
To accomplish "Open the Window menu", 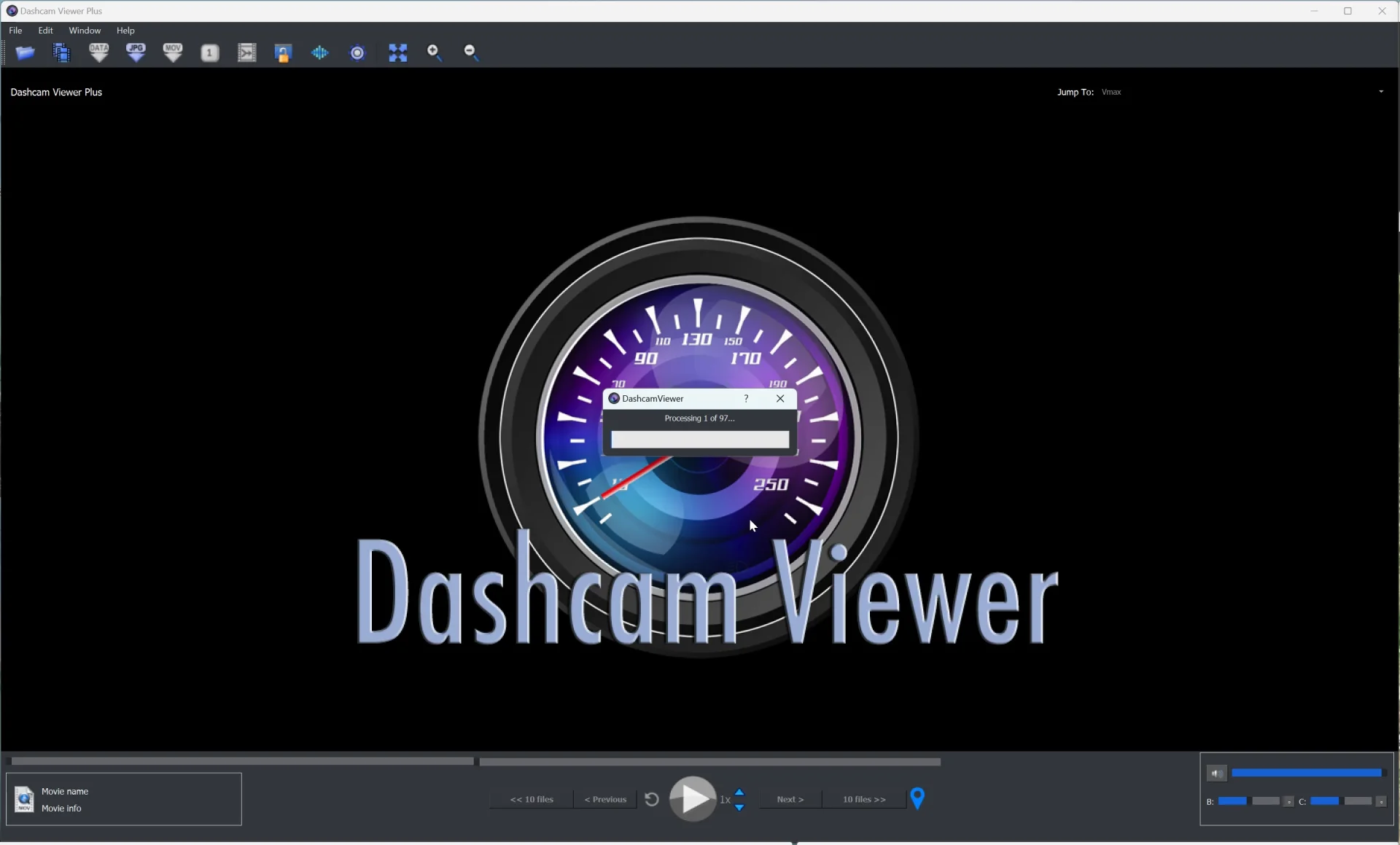I will point(85,31).
